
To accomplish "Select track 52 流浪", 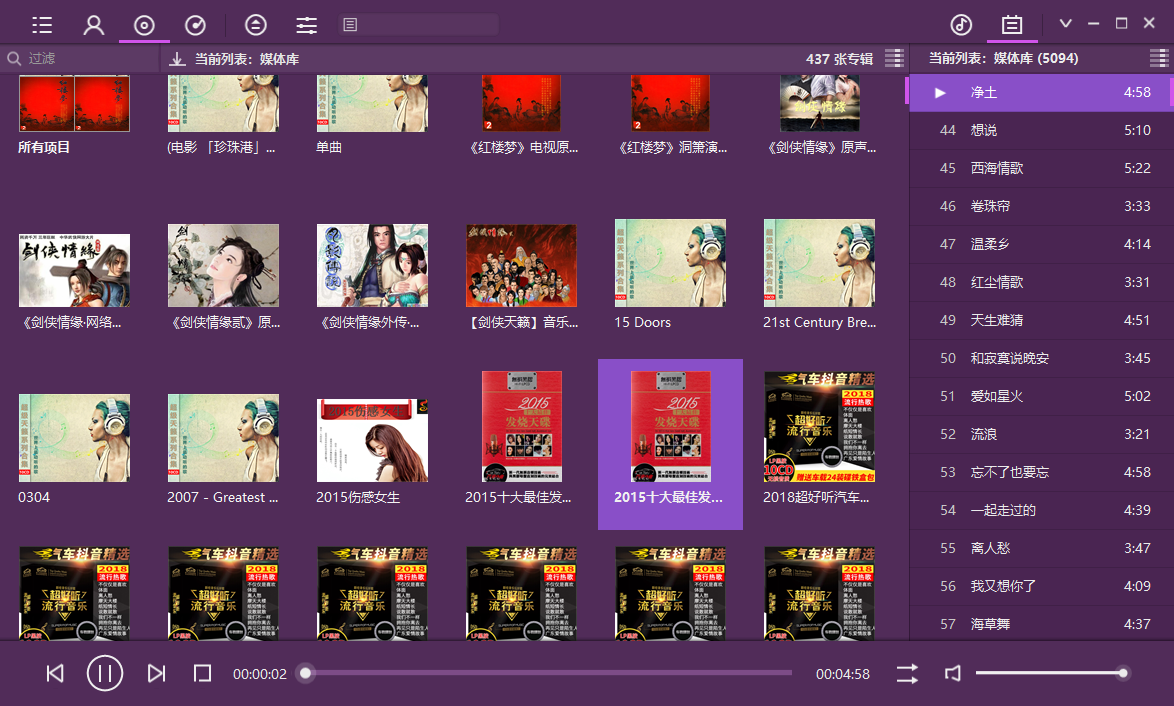I will click(1041, 434).
